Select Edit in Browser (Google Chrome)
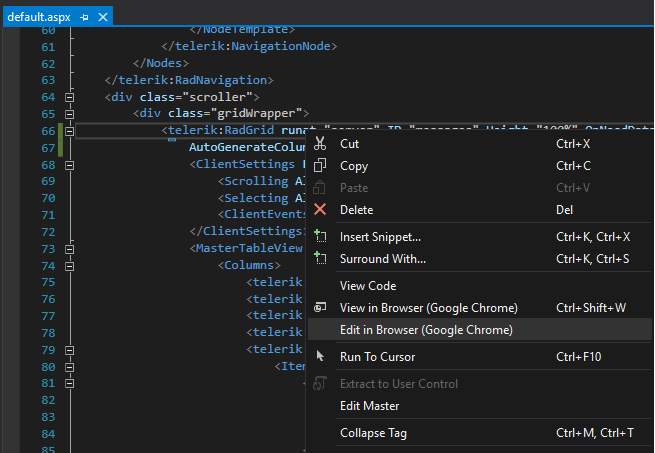Screen dimensions: 655x453 [480, 330]
